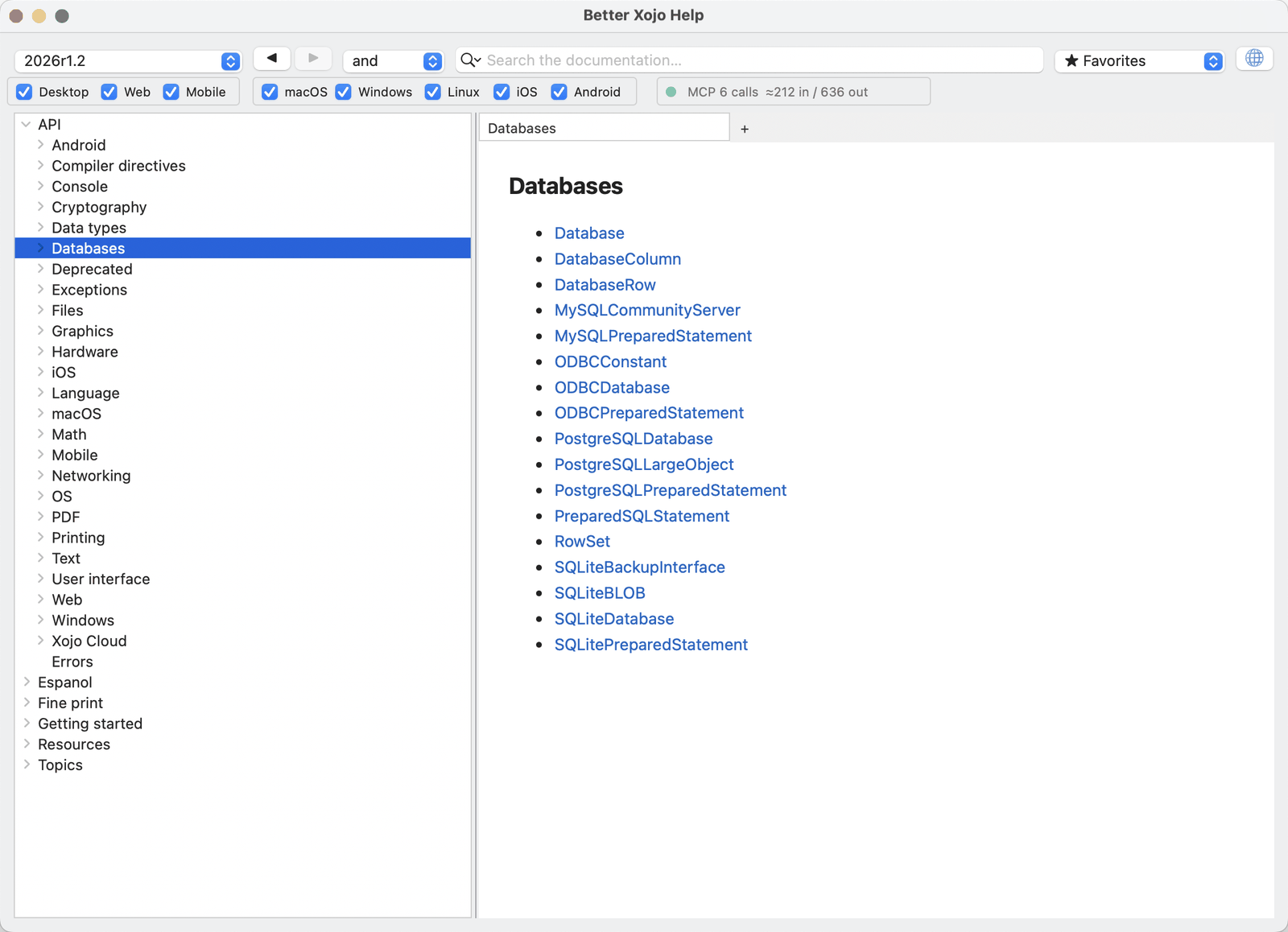Collapse the API tree node

tap(27, 124)
